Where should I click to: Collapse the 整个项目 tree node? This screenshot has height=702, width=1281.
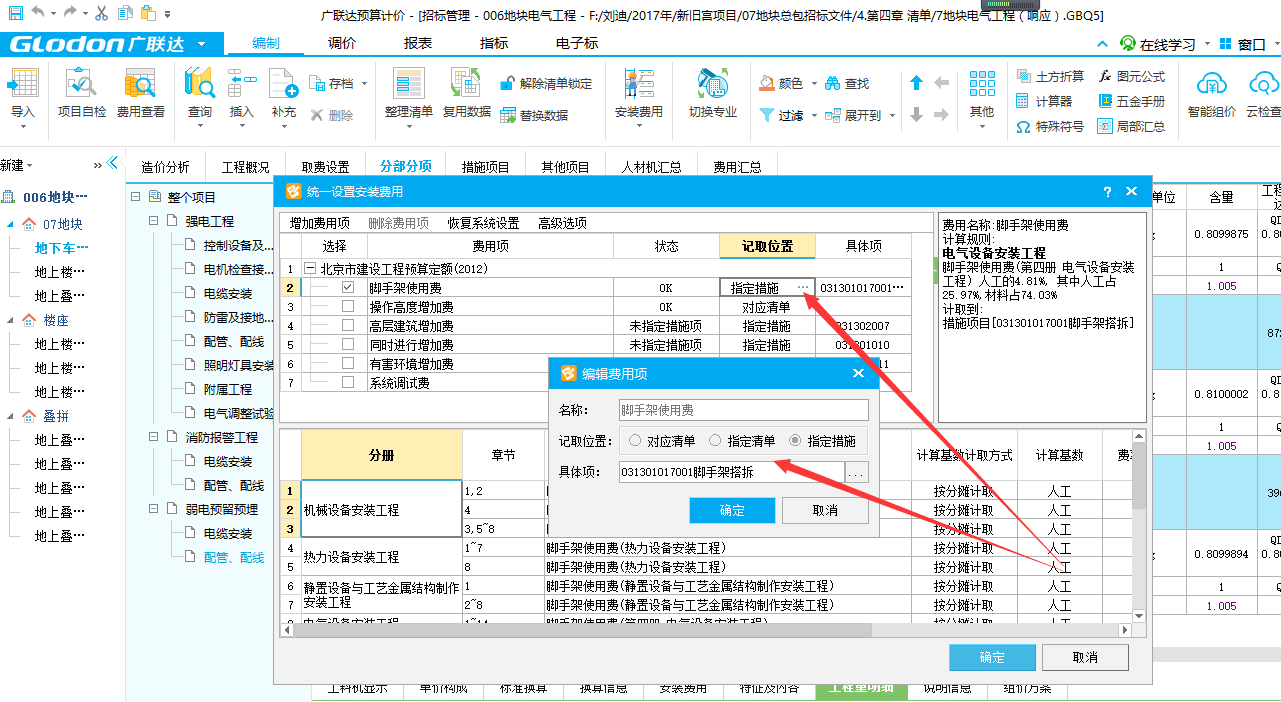[136, 197]
